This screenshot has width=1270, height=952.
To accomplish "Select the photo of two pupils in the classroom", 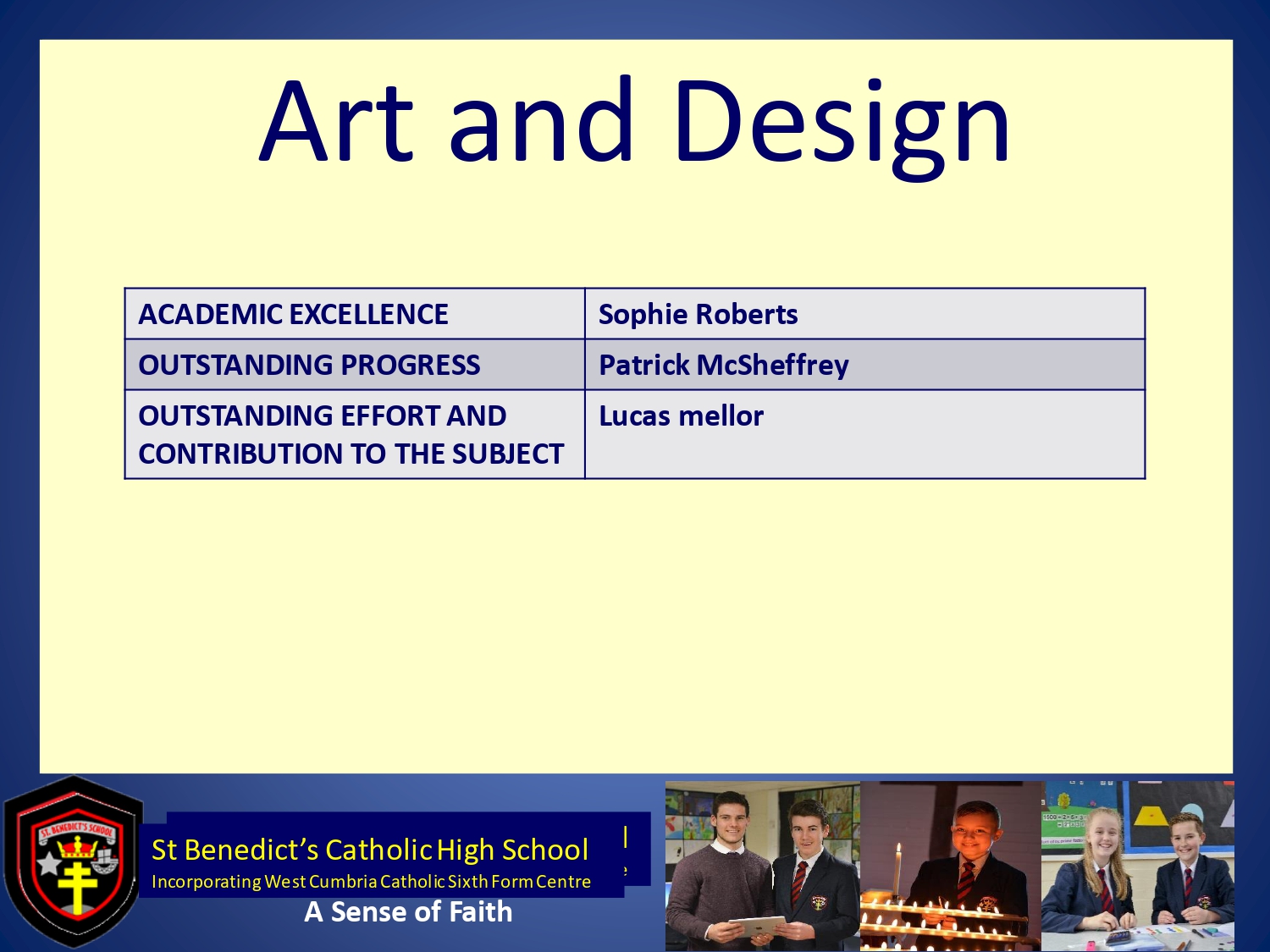I will 1137,865.
